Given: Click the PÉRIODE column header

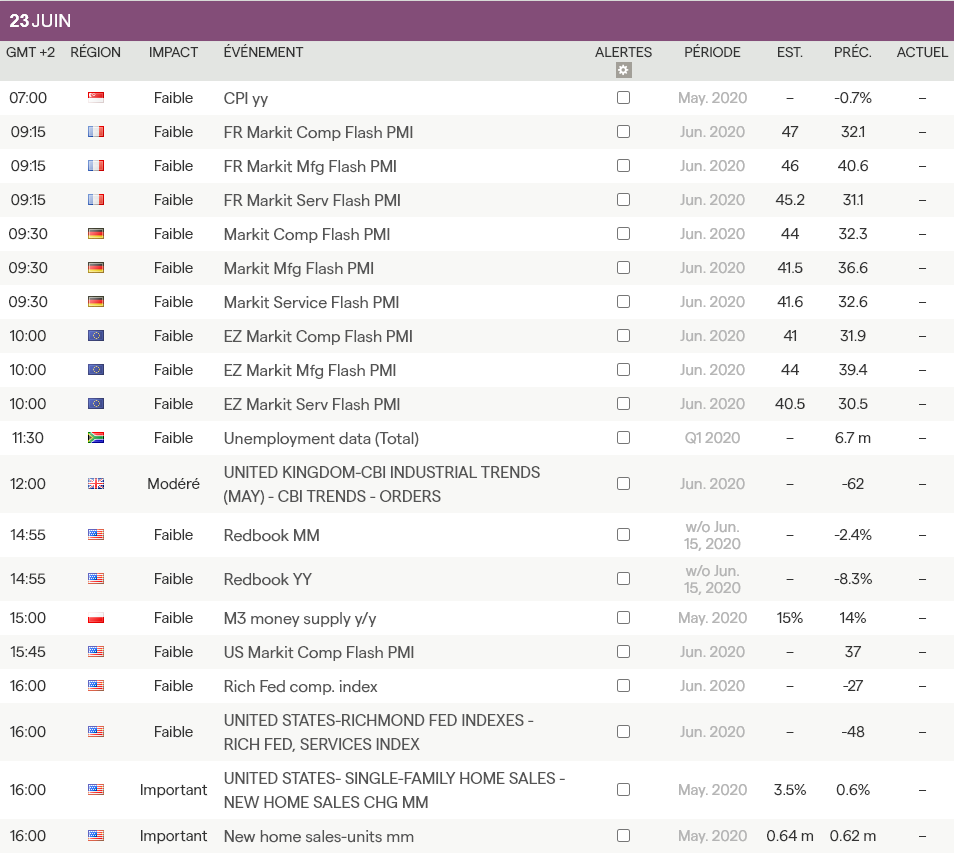Looking at the screenshot, I should tap(712, 52).
